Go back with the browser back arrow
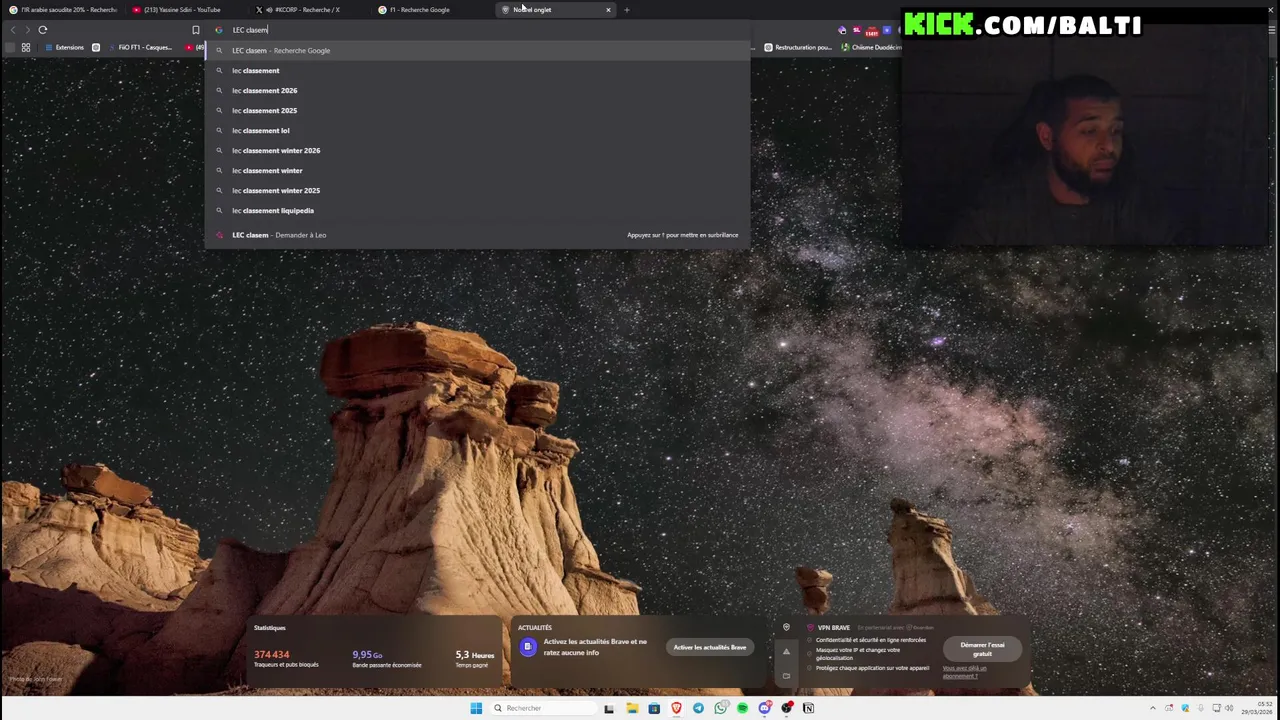 tap(12, 30)
